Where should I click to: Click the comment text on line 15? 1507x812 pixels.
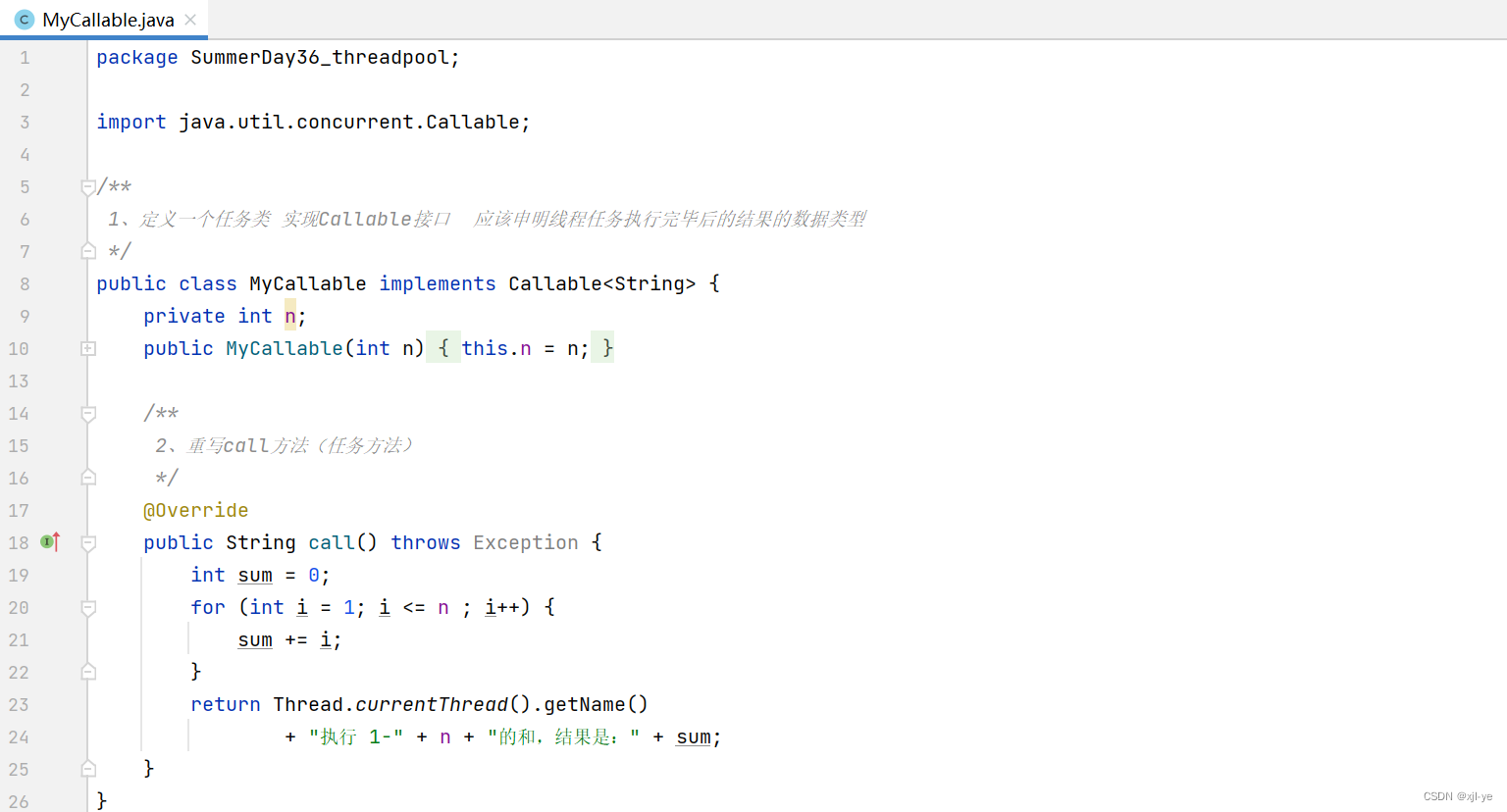(284, 446)
